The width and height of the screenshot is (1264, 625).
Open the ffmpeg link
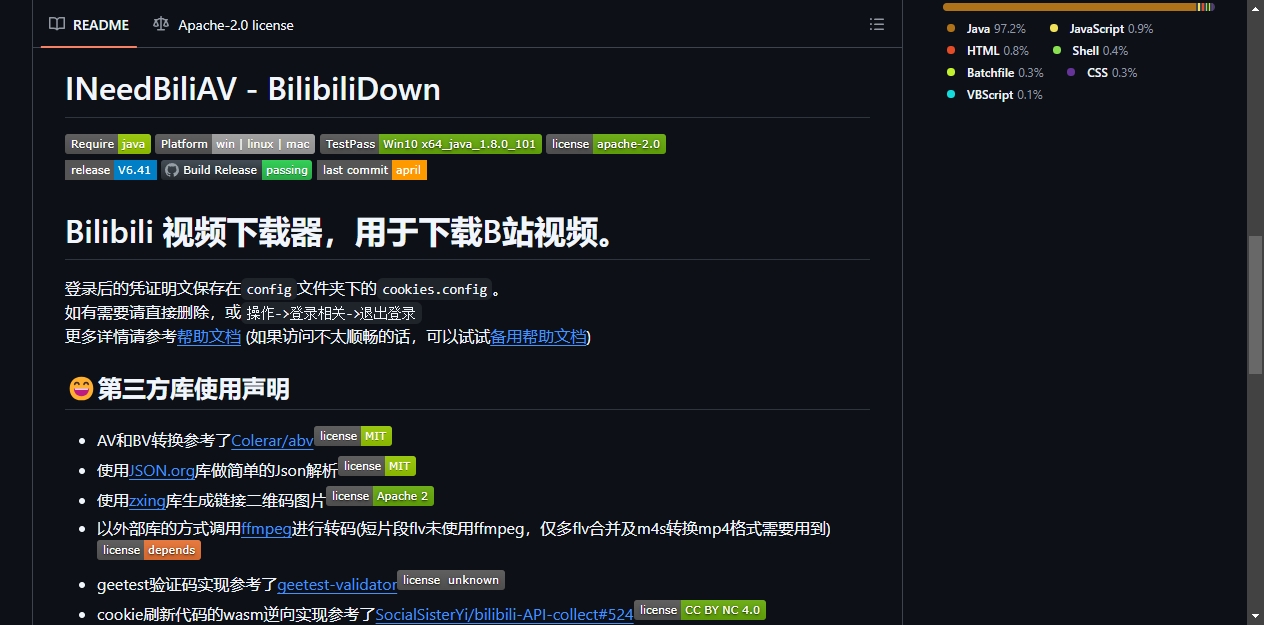(x=266, y=529)
